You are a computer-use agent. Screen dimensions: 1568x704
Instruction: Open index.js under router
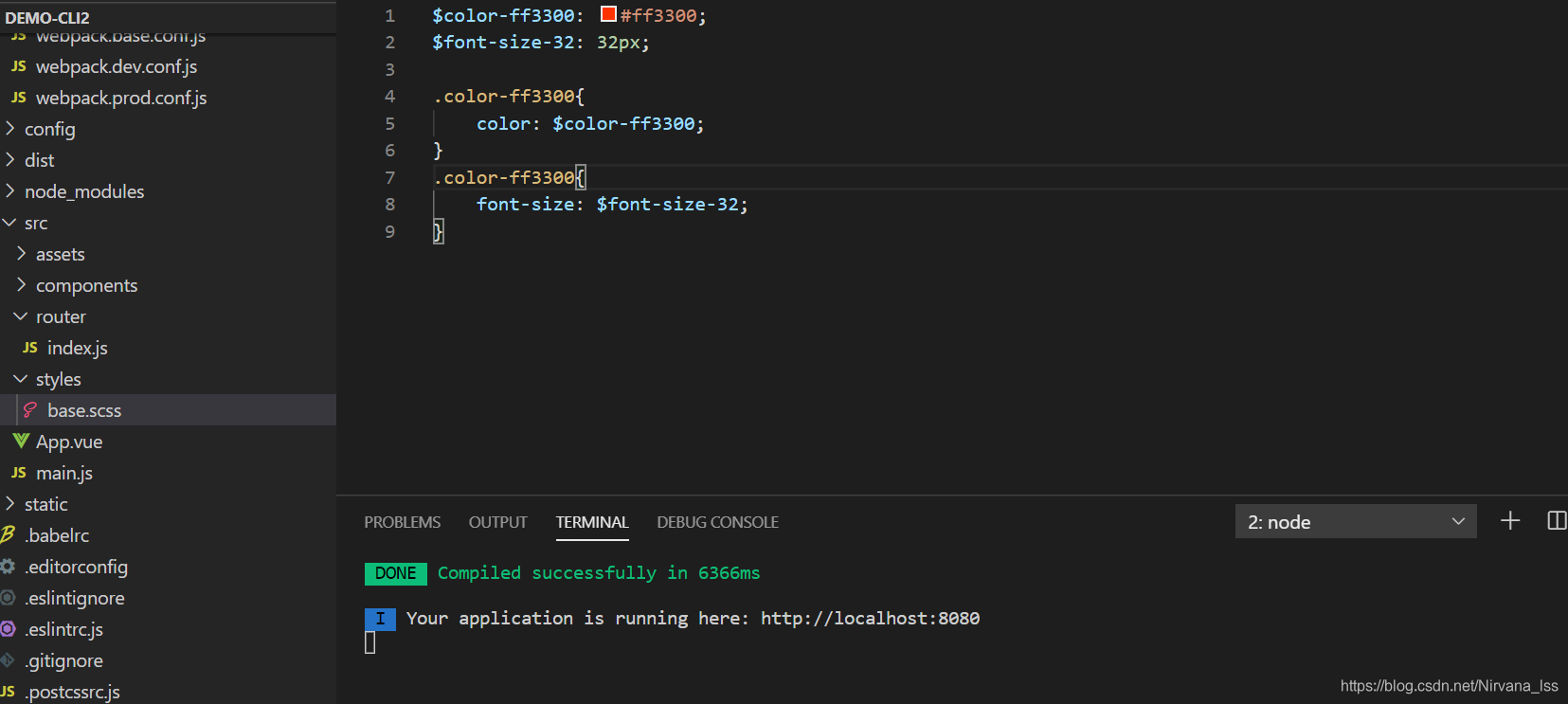pos(78,348)
